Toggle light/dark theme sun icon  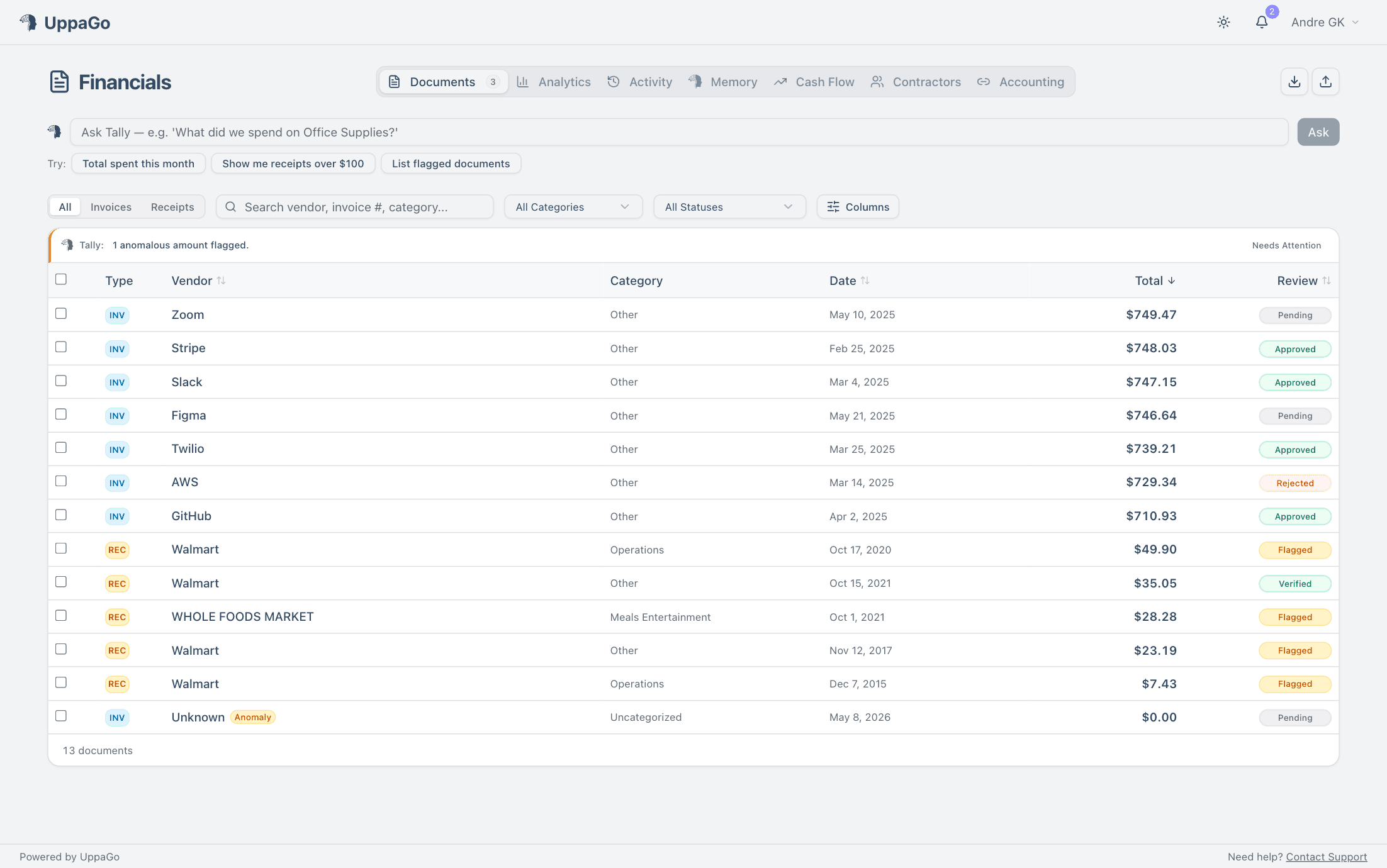pyautogui.click(x=1223, y=22)
